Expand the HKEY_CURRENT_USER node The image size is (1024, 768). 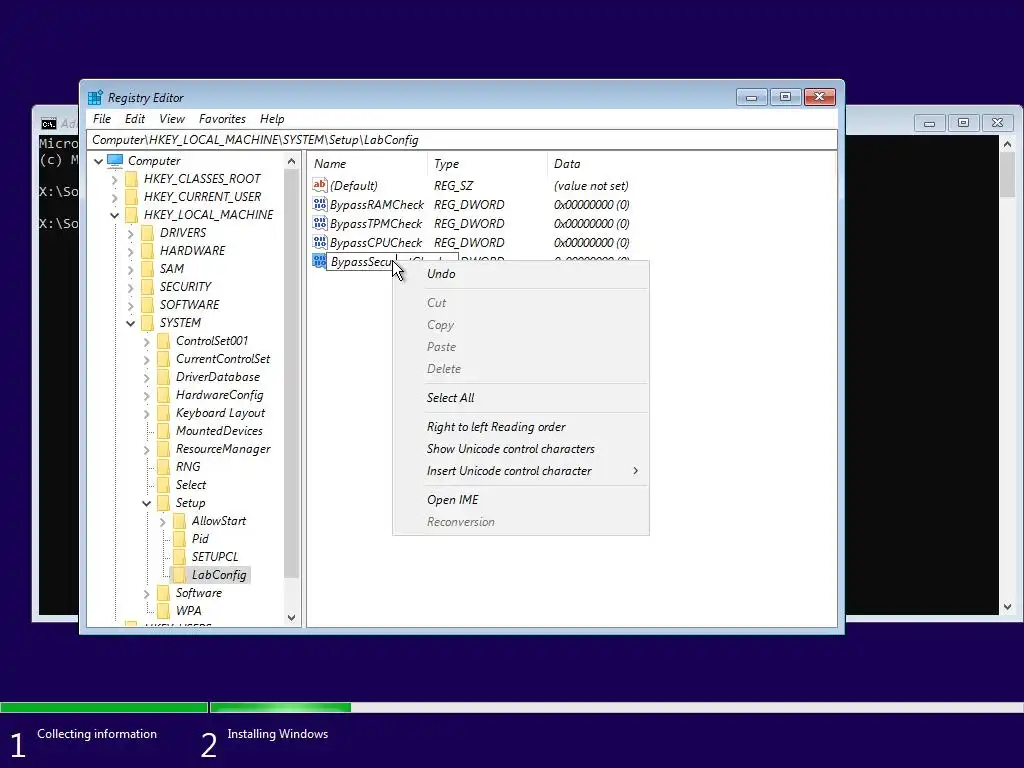tap(114, 197)
